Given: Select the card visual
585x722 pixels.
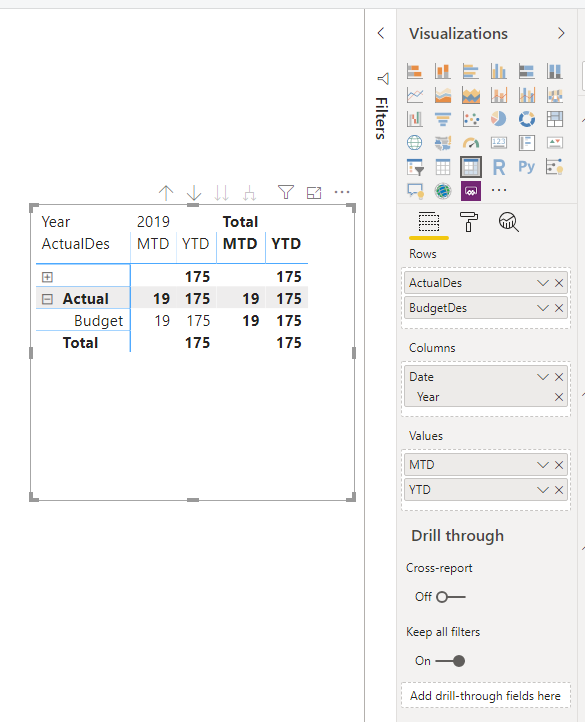Looking at the screenshot, I should [499, 143].
